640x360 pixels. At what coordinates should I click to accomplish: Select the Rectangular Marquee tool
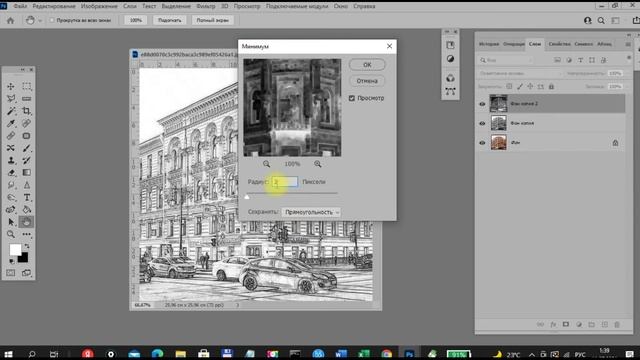click(27, 87)
